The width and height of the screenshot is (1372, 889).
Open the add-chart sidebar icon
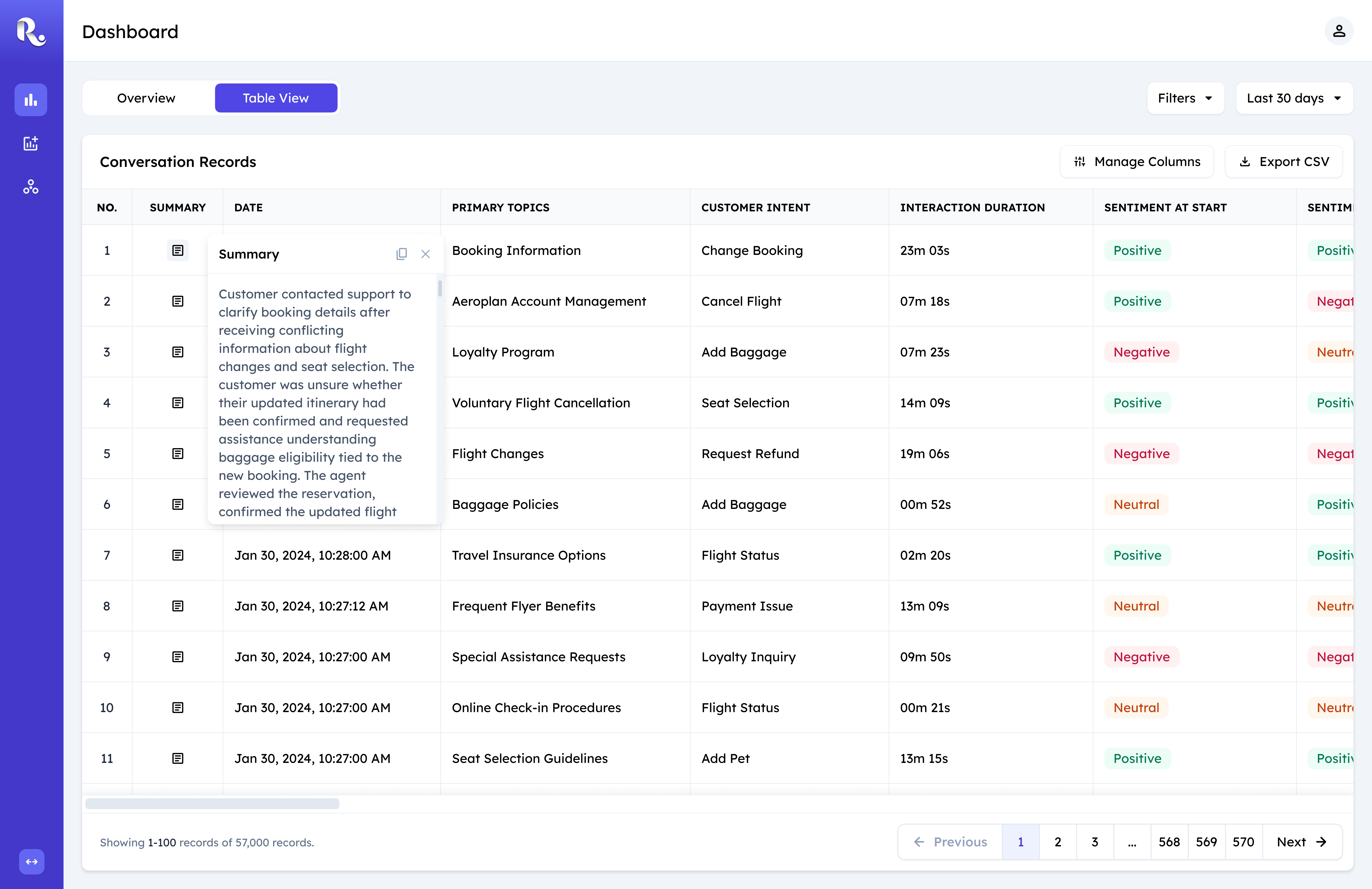coord(31,144)
